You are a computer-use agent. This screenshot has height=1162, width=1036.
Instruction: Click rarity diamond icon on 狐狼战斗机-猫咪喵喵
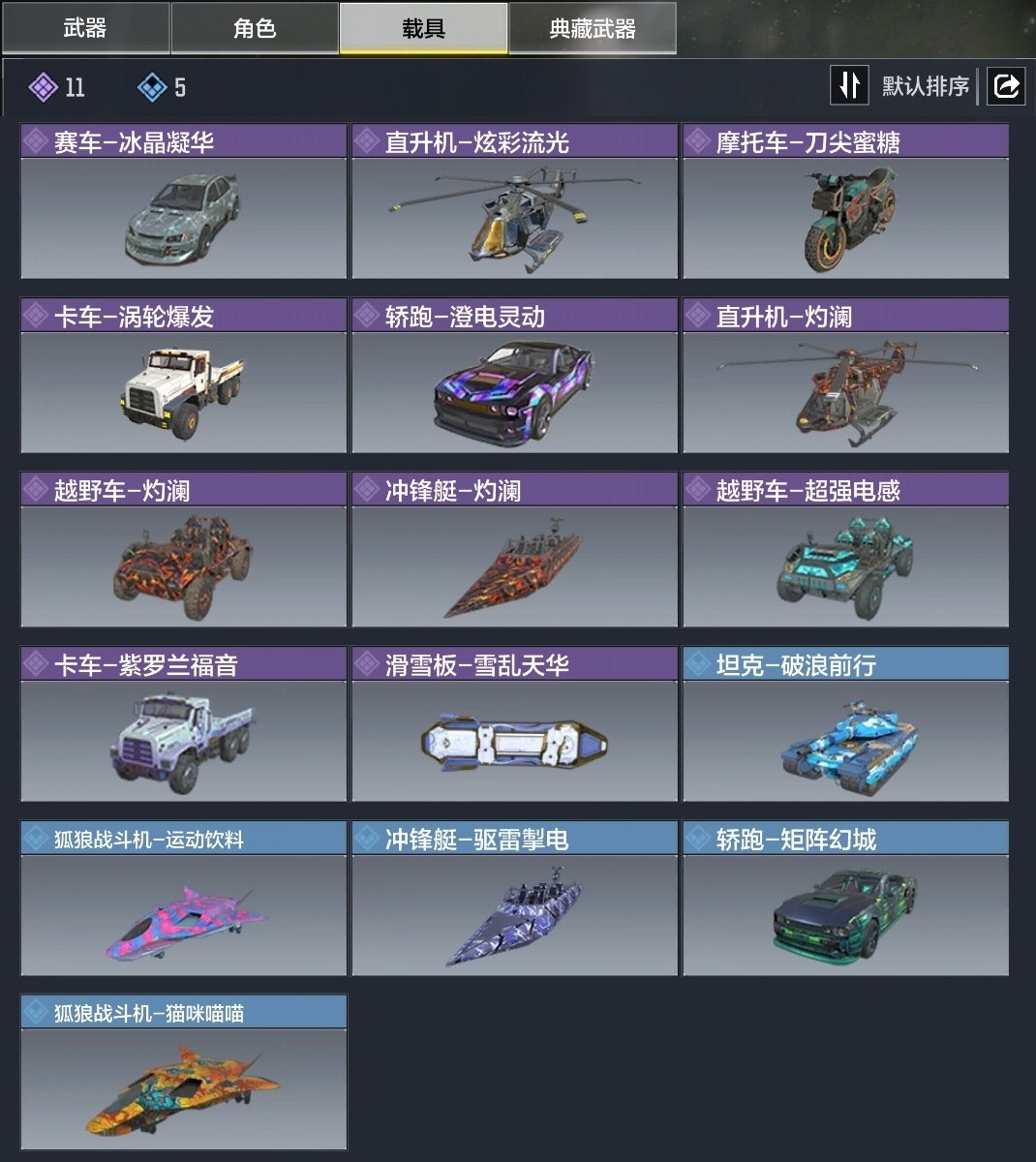point(36,1013)
